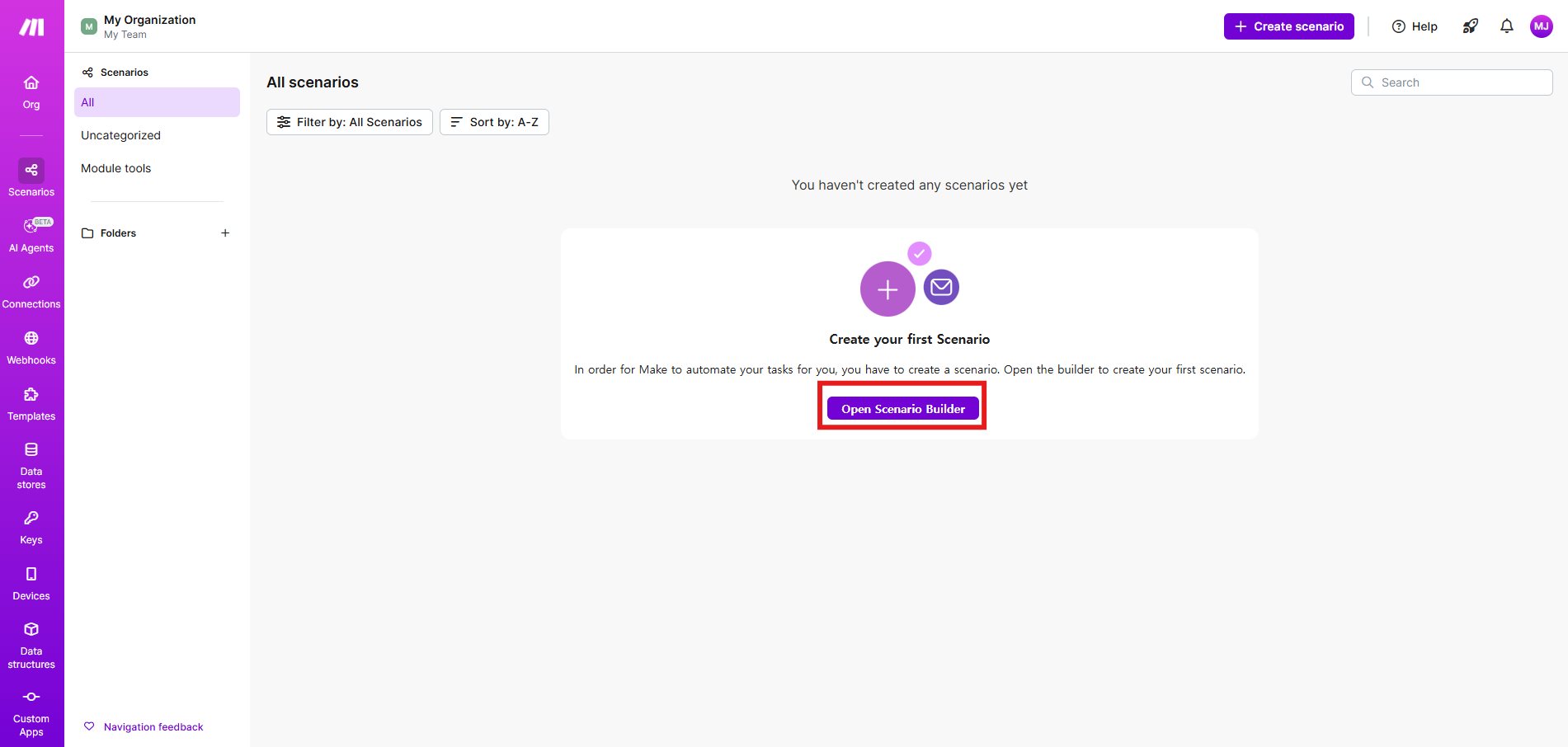Open Data stores page

point(31,464)
